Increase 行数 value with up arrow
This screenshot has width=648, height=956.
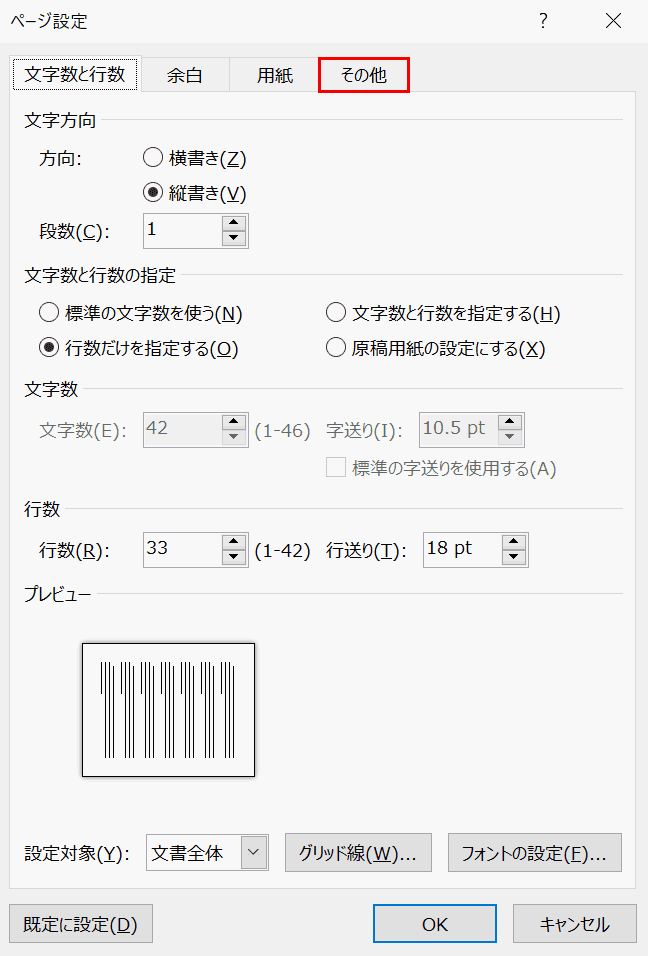234,541
